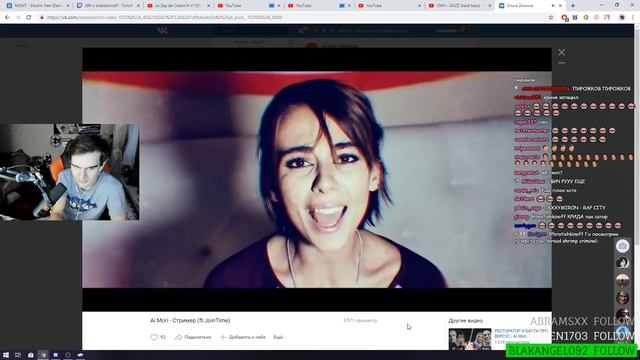
Task: Minimize the video popup with dash icon
Action: pyautogui.click(x=562, y=63)
